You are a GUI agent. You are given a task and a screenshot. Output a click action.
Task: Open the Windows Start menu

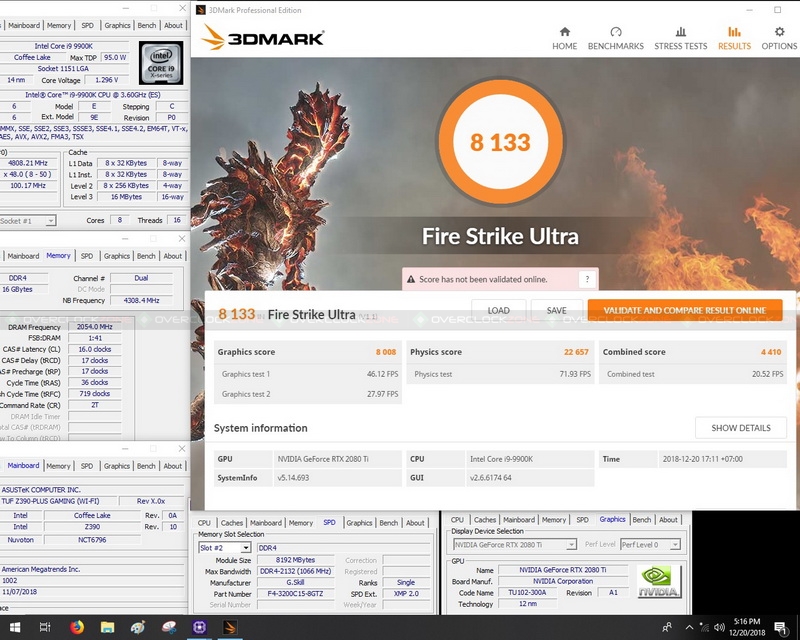[15, 627]
